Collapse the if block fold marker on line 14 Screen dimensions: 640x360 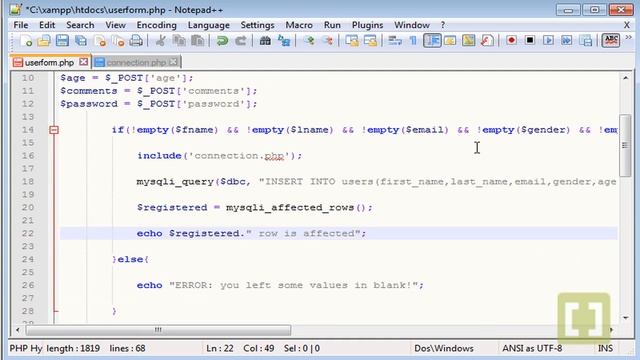coord(54,130)
